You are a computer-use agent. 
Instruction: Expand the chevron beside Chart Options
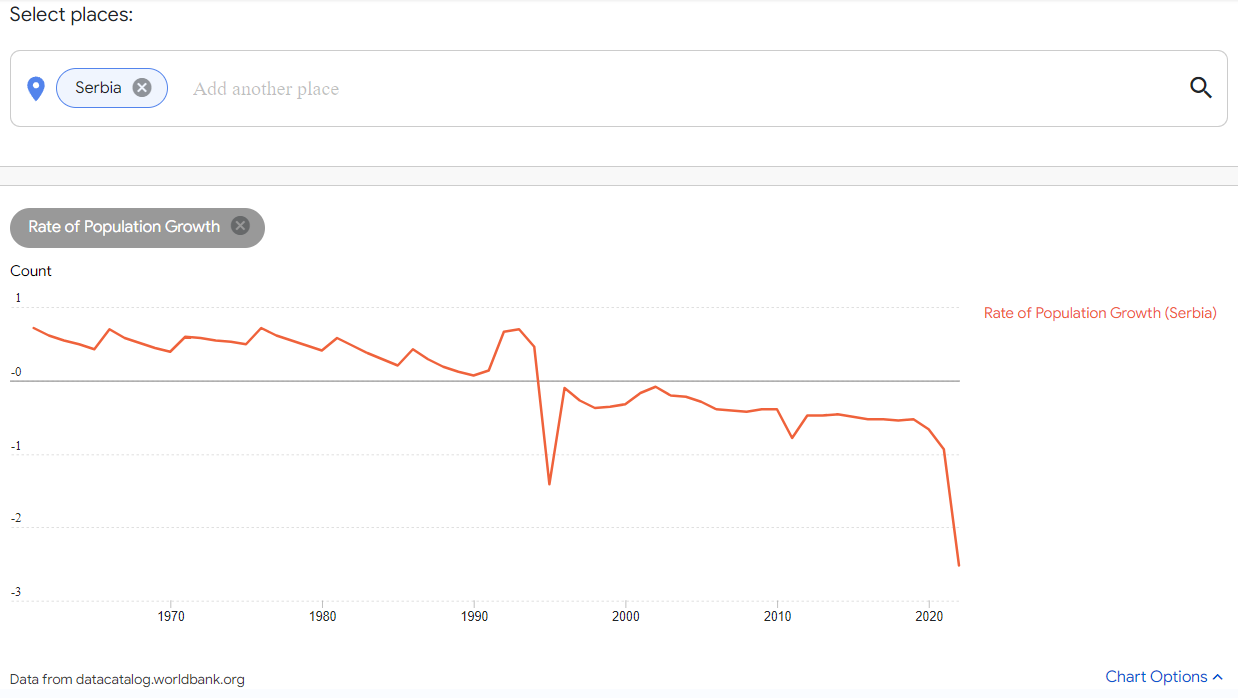tap(1217, 678)
